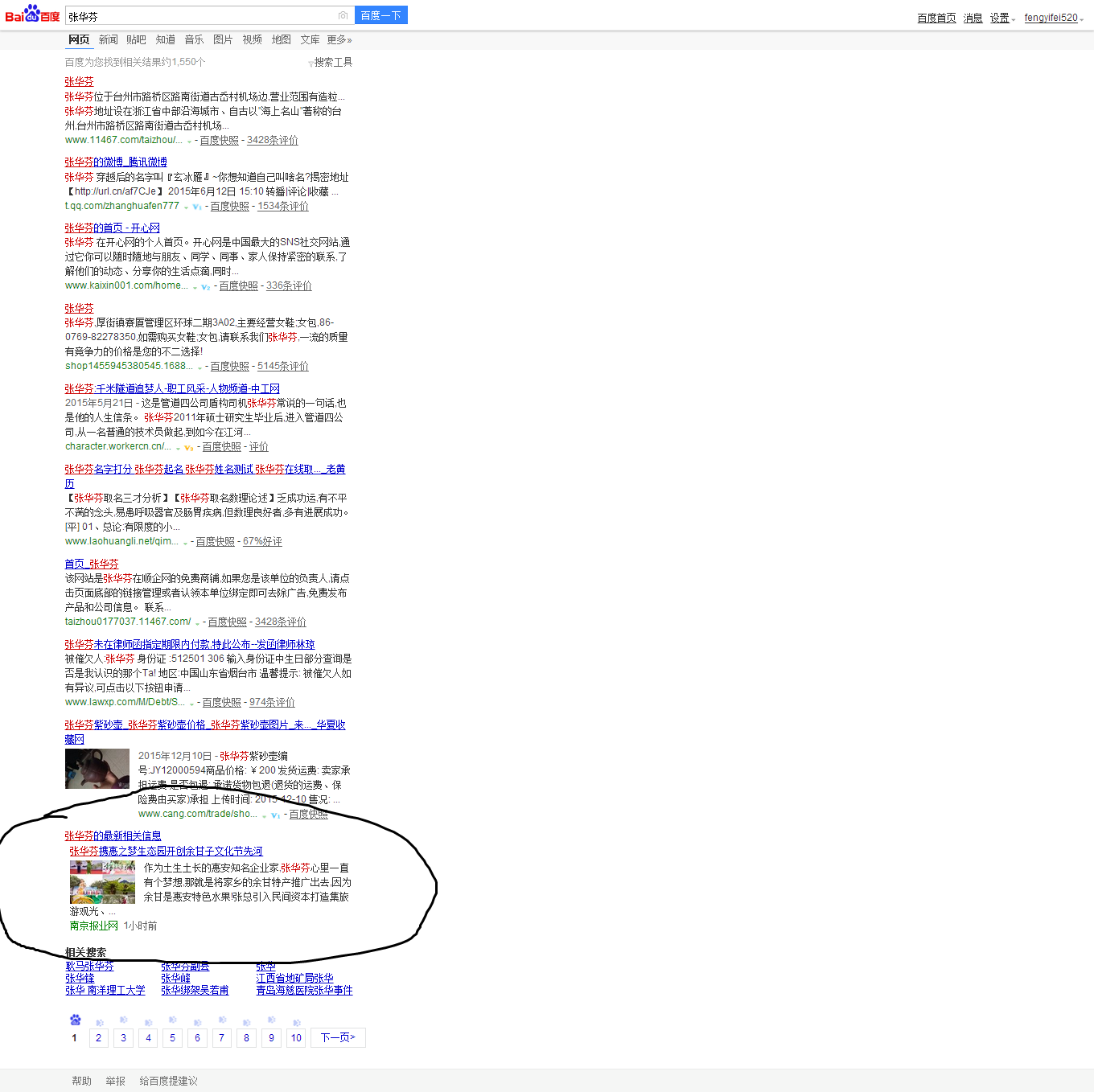Open result 首页_张华芬
The height and width of the screenshot is (1092, 1094).
pos(92,564)
